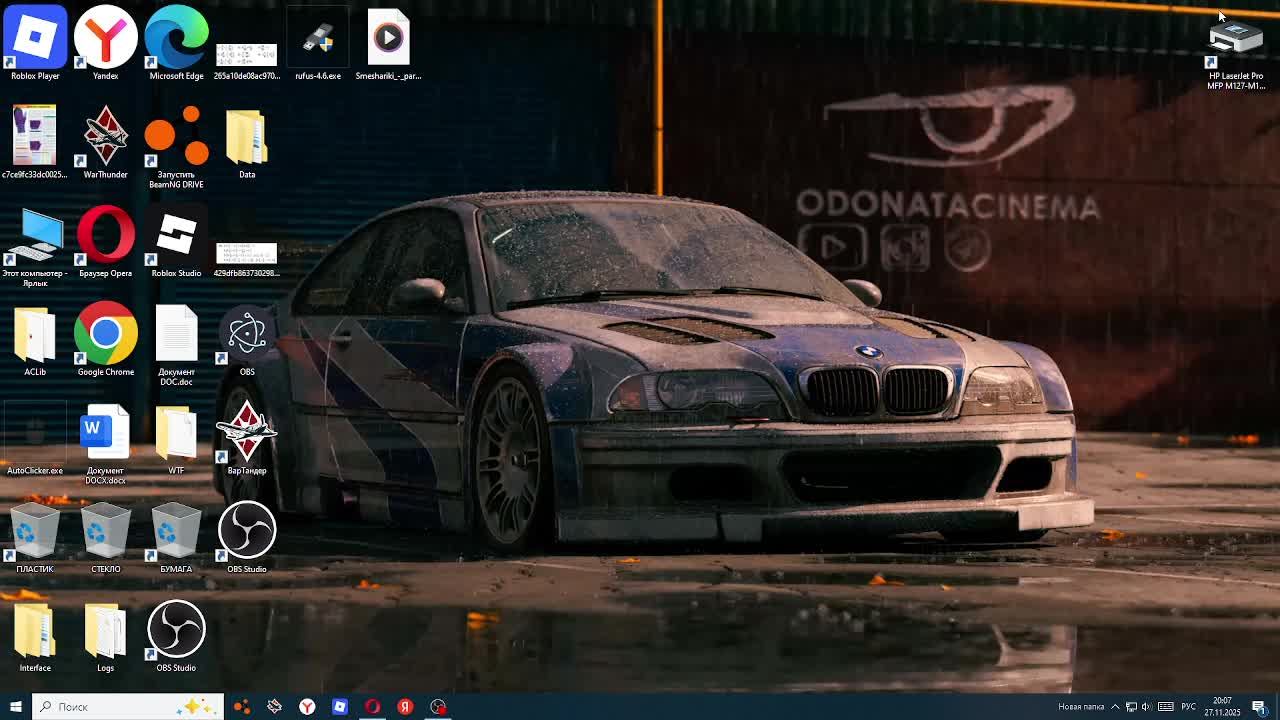Select the OBS Studio shortcut beside Logs
Viewport: 1280px width, 720px height.
(176, 636)
